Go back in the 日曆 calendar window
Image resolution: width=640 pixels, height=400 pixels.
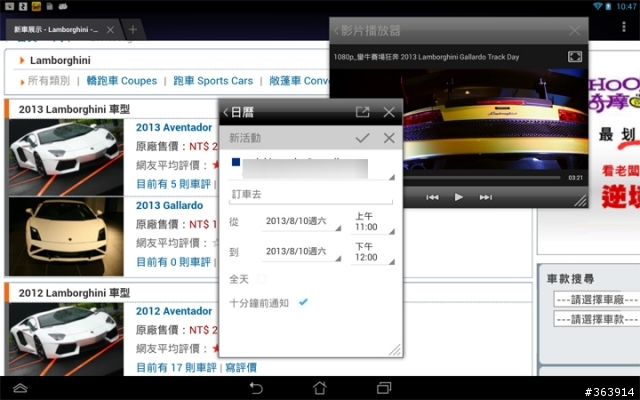pyautogui.click(x=225, y=112)
